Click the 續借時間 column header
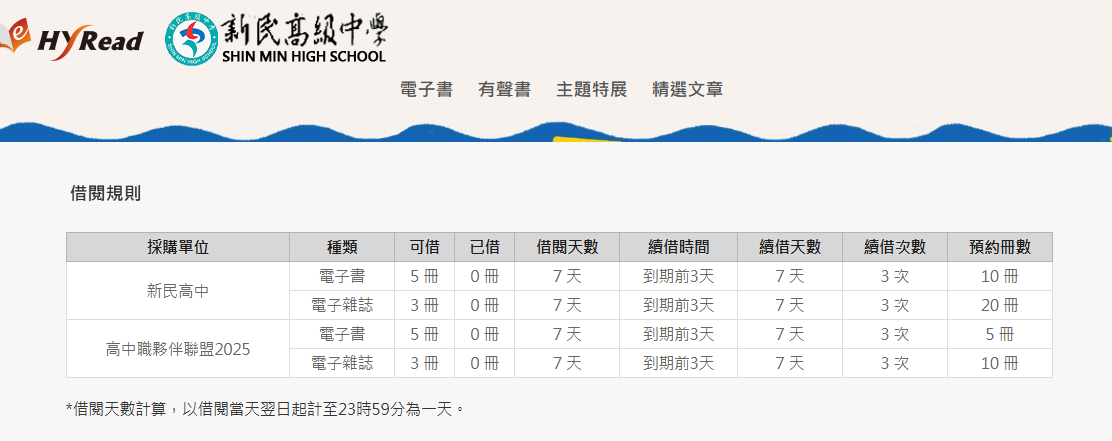 (678, 247)
